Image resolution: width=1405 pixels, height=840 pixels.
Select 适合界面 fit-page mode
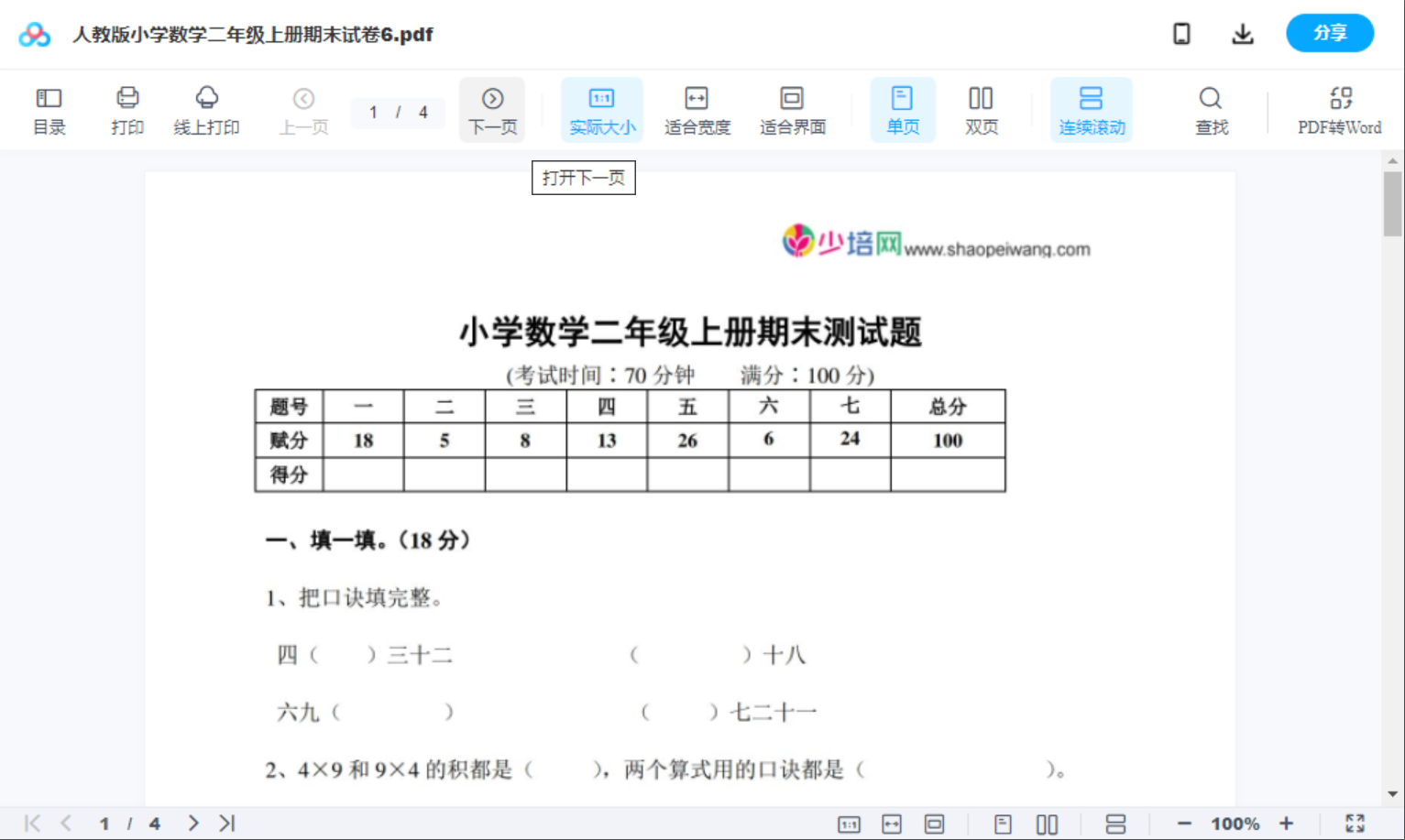coord(792,109)
